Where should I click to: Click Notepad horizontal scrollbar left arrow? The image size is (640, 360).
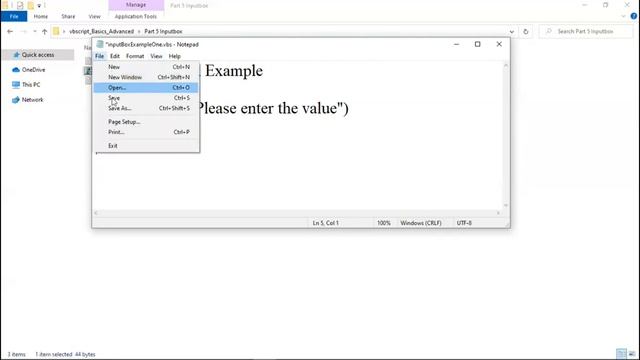click(x=96, y=213)
